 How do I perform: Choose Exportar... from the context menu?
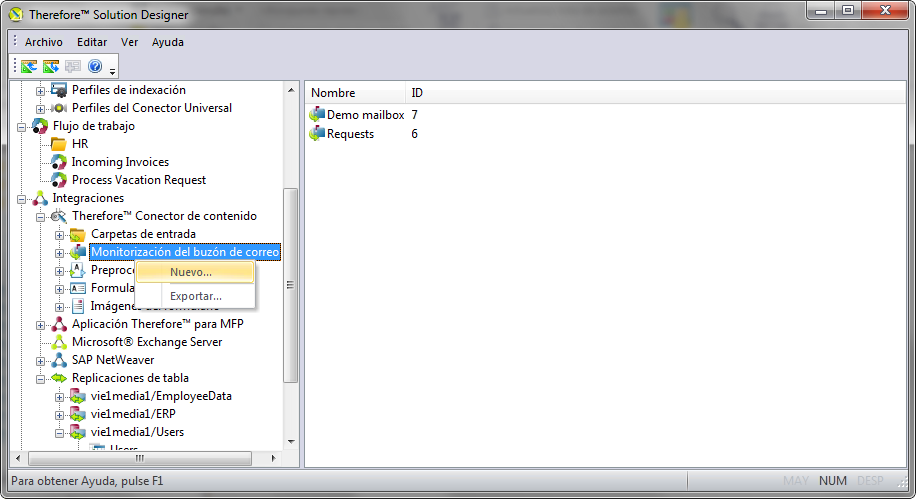[195, 296]
